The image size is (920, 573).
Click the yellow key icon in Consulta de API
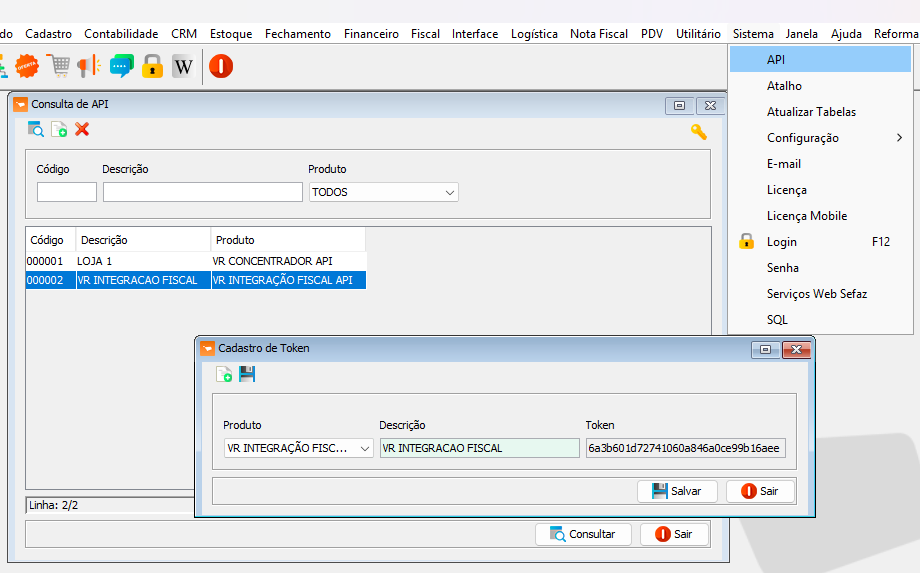click(x=698, y=131)
